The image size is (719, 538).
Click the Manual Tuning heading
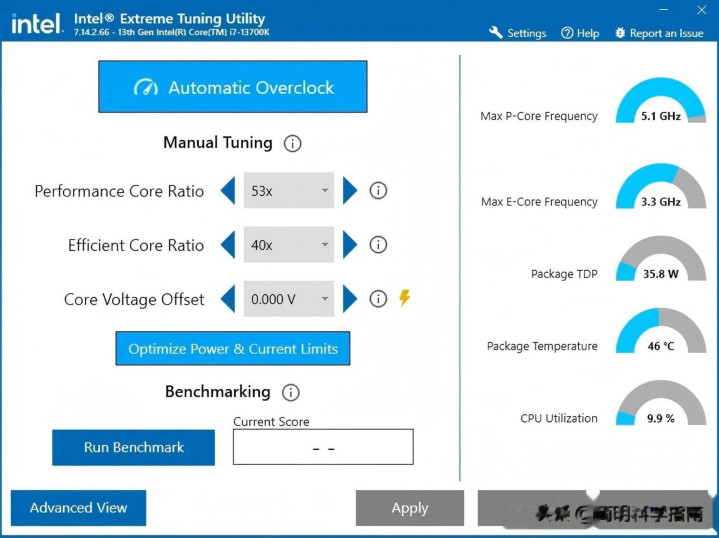(218, 143)
